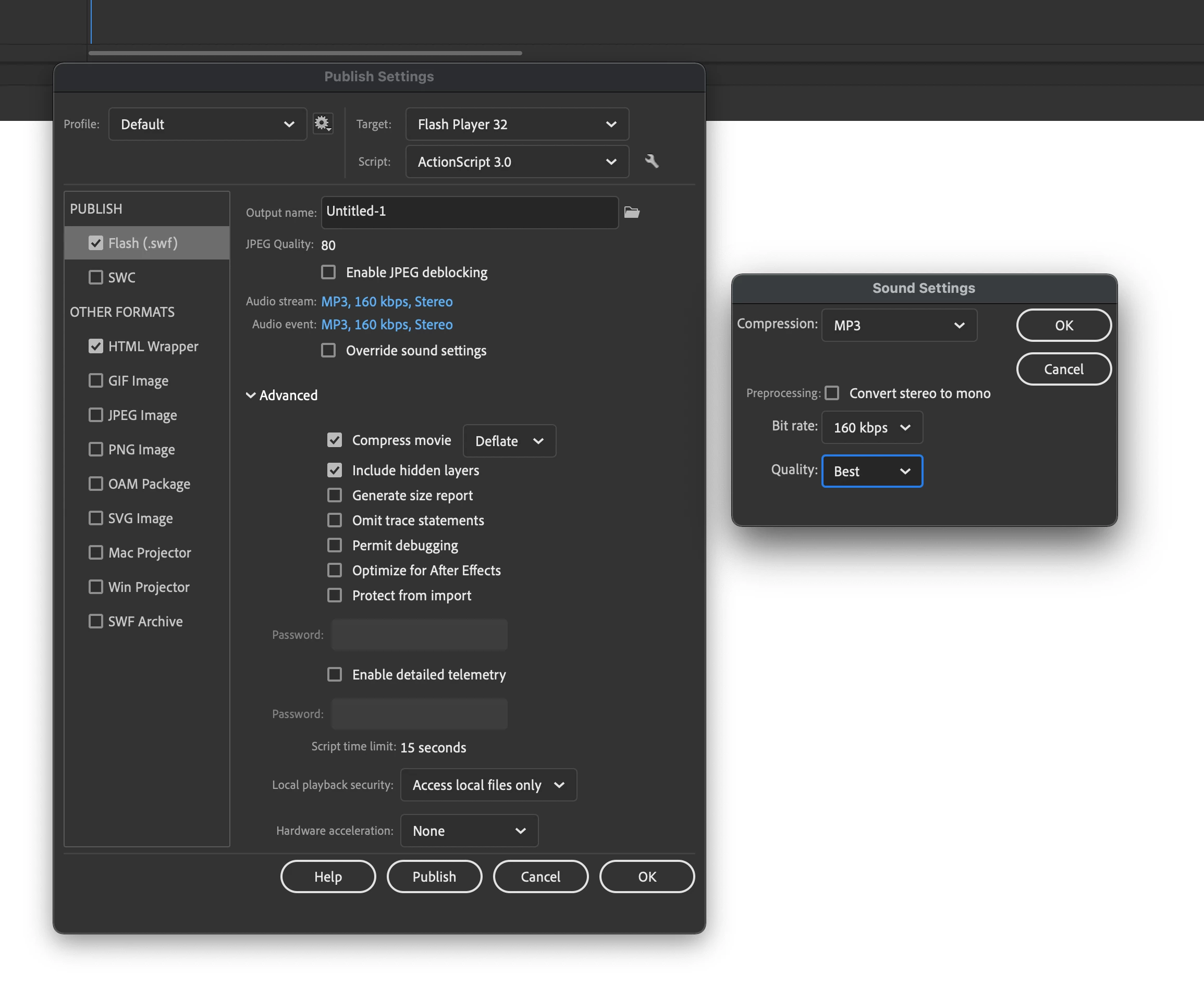Click the output folder browse icon

tap(632, 212)
